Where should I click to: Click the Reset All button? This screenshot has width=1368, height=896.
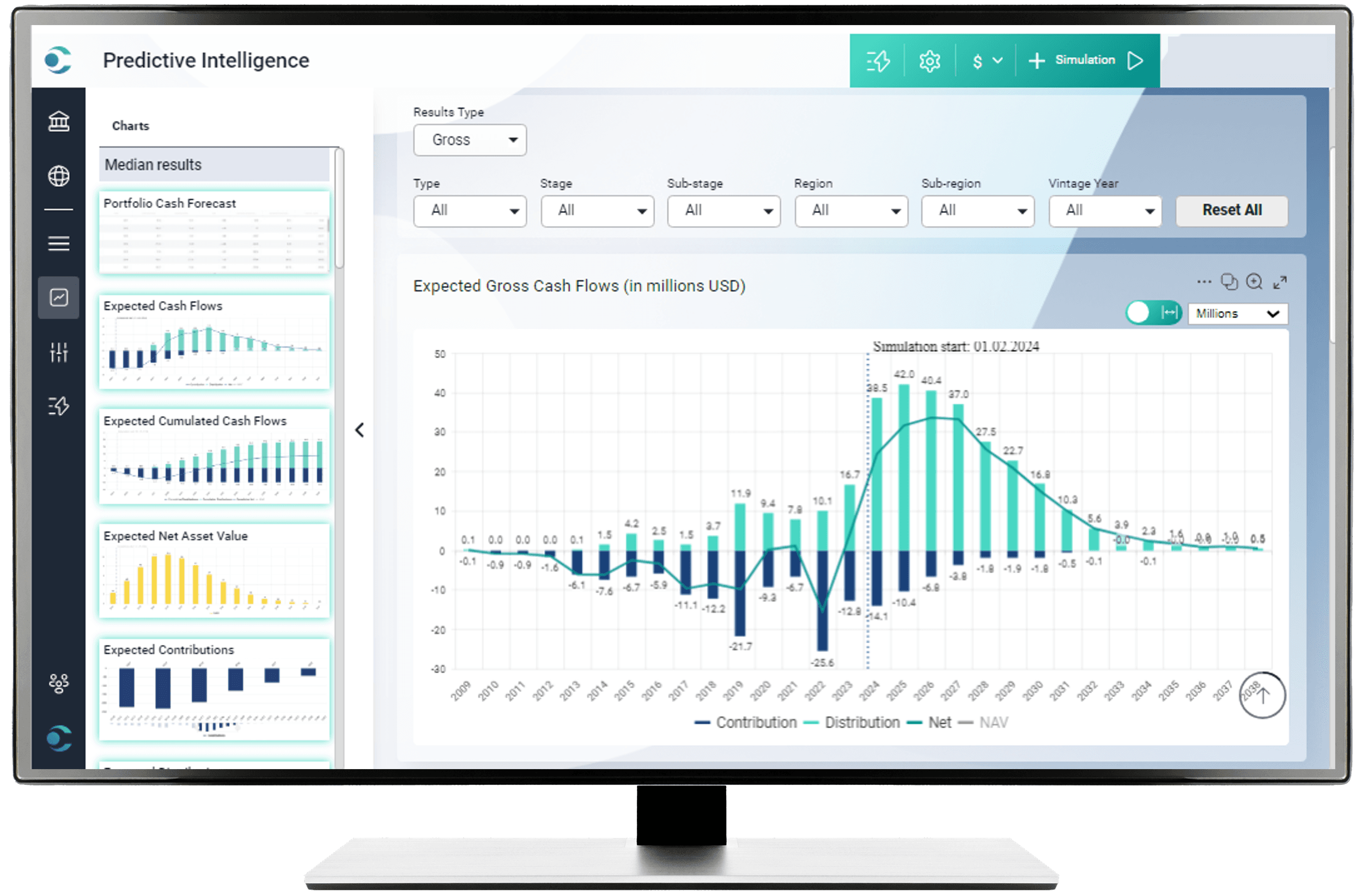pos(1232,210)
